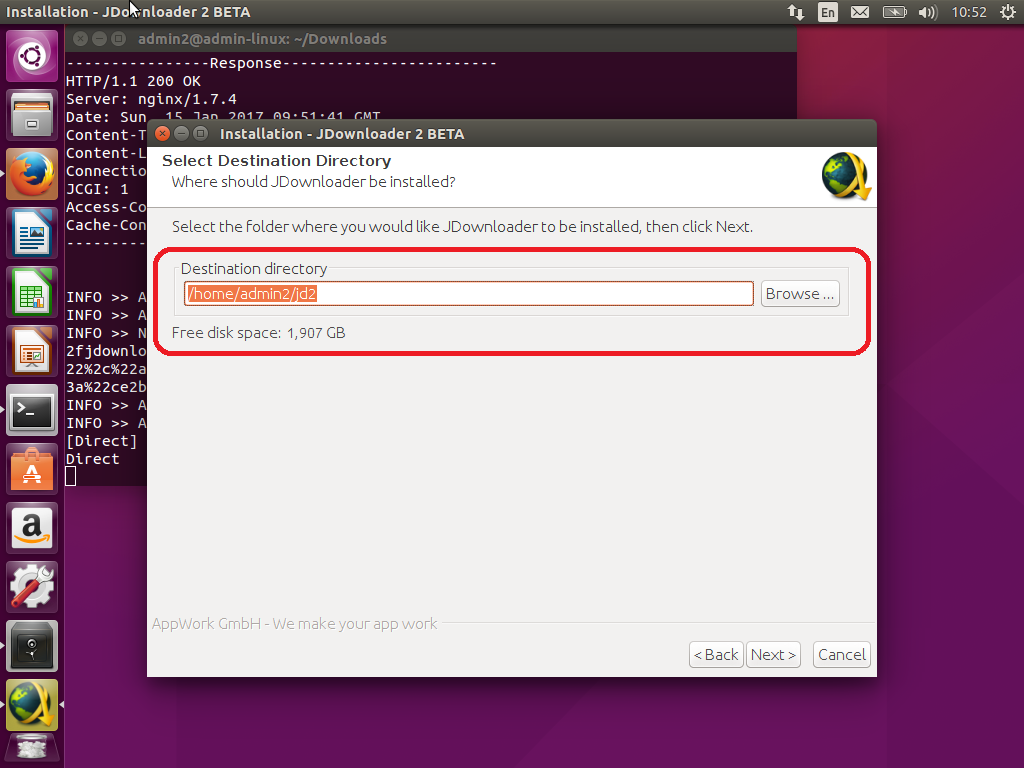Open the En keyboard layout indicator
This screenshot has width=1024, height=768.
827,12
